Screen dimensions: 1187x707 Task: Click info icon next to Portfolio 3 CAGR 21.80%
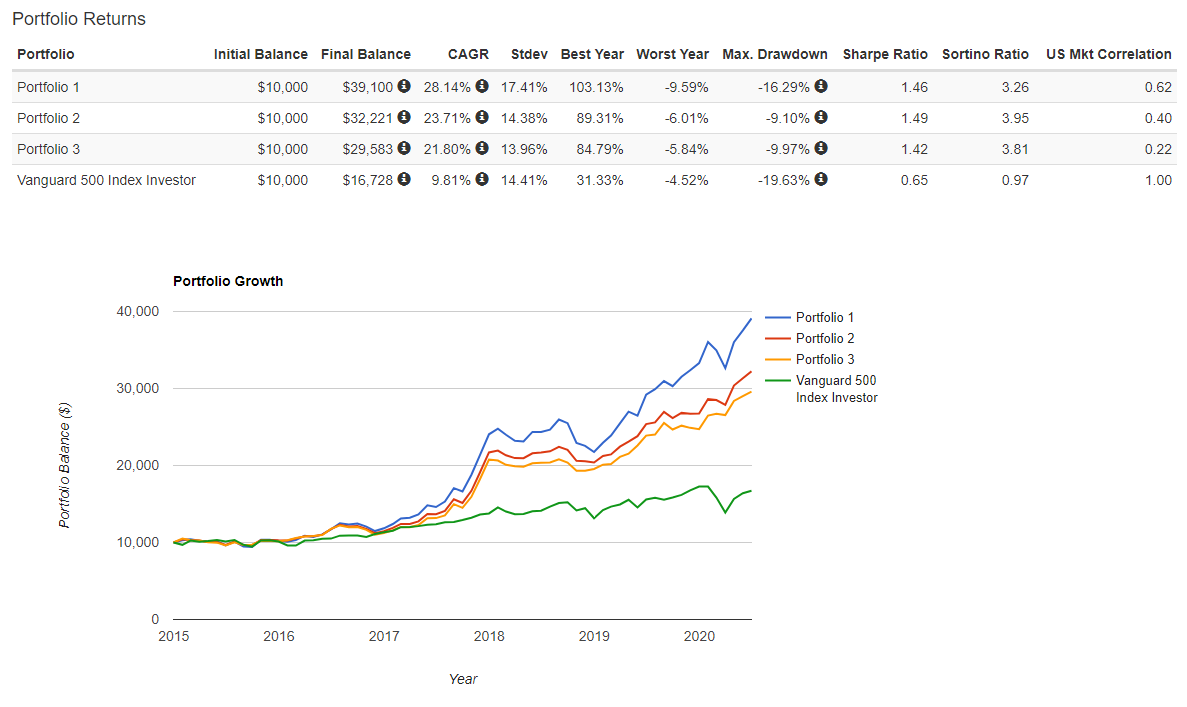pos(482,149)
